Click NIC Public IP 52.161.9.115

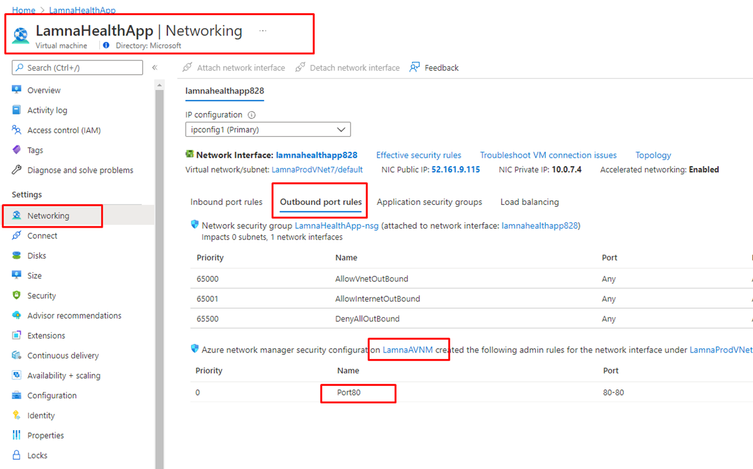(455, 169)
